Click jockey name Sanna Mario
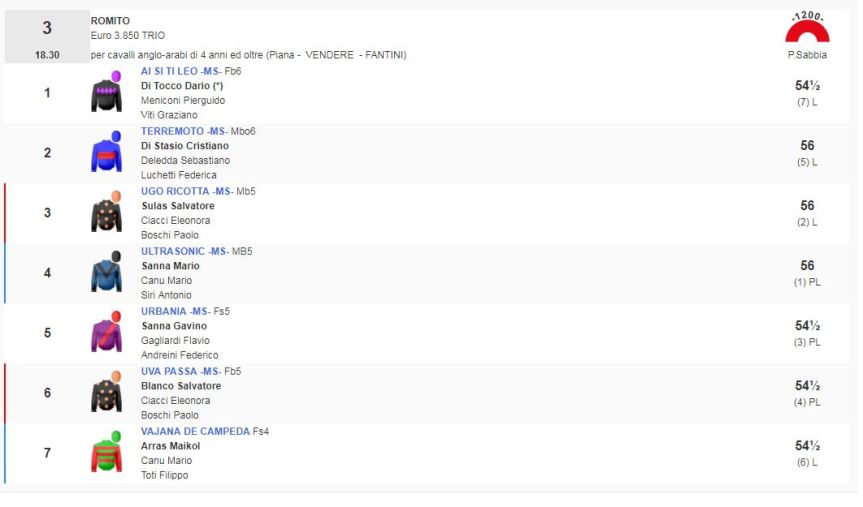Screen dimensions: 863x507 (170, 266)
